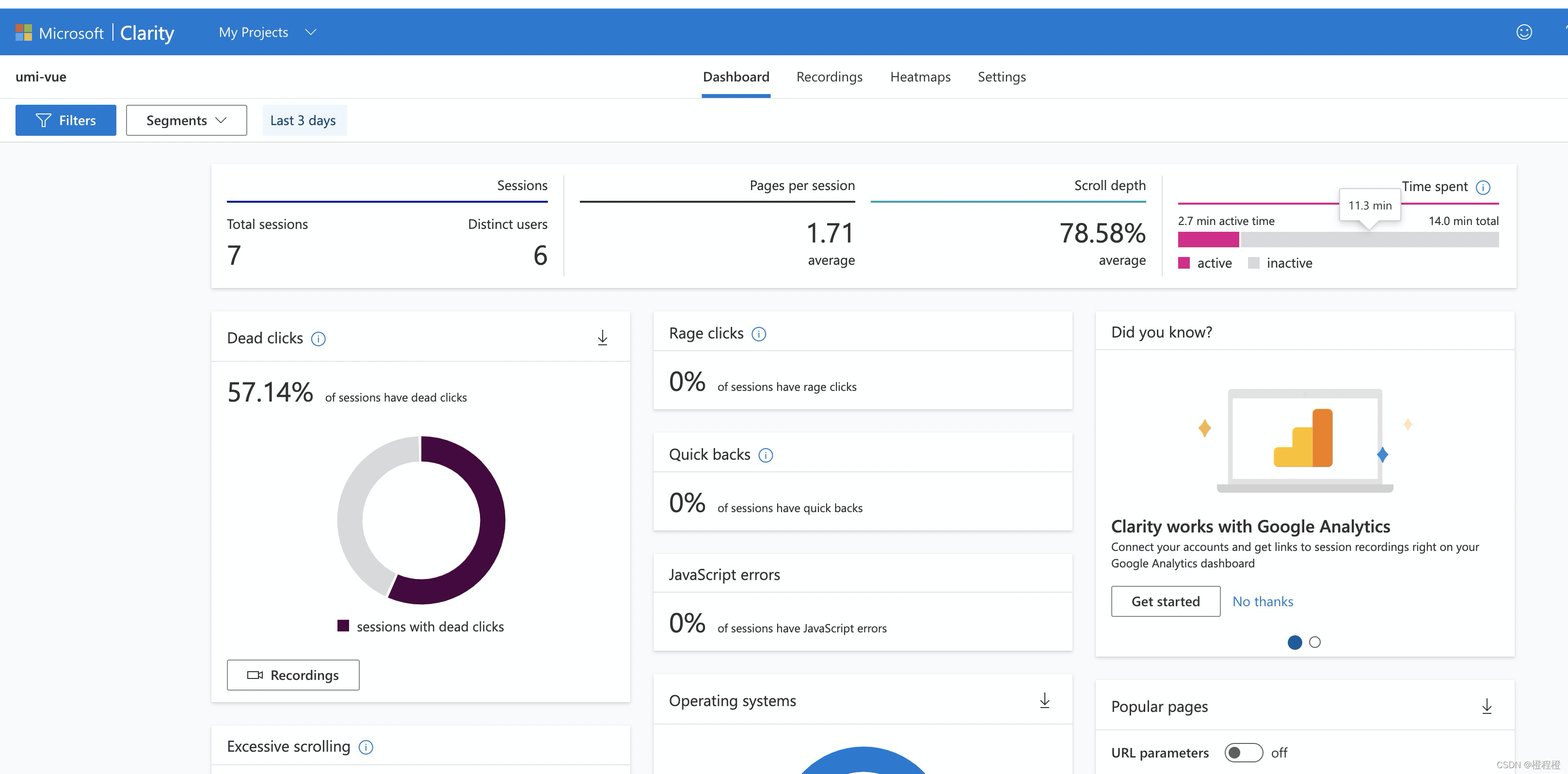The image size is (1568, 774).
Task: Switch to Recordings tab
Action: 829,77
